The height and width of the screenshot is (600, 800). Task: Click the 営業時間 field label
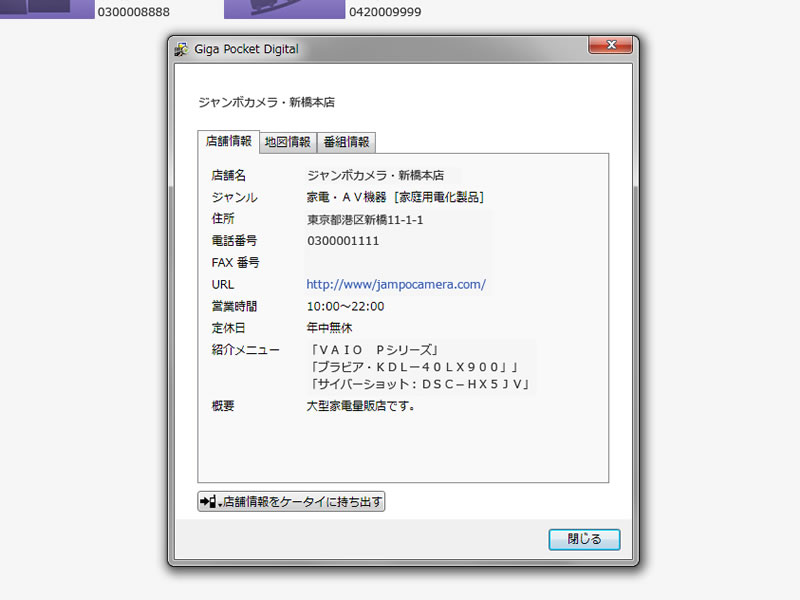pyautogui.click(x=234, y=306)
